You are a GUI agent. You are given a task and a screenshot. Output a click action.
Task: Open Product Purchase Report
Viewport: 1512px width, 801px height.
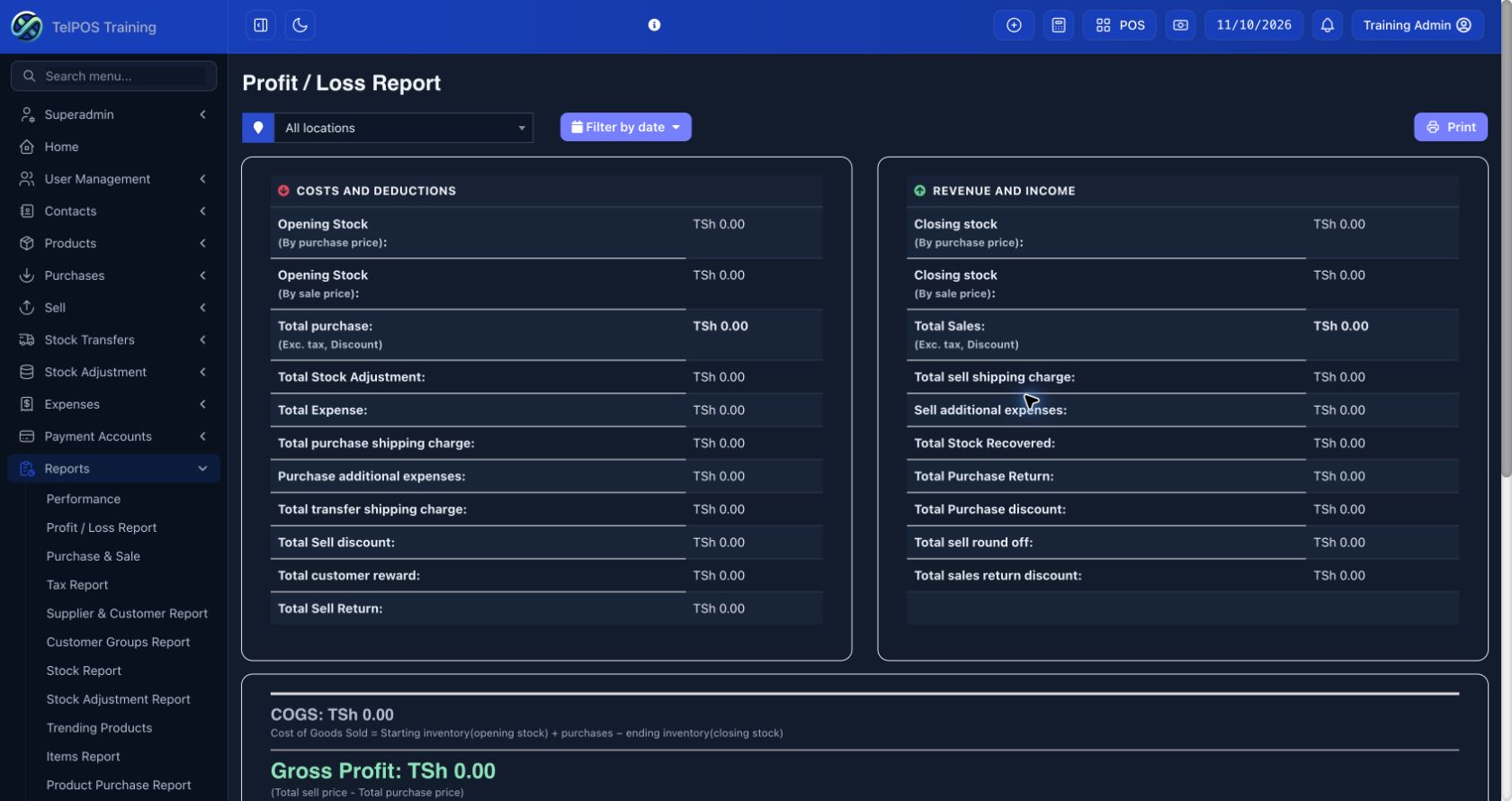pos(119,786)
